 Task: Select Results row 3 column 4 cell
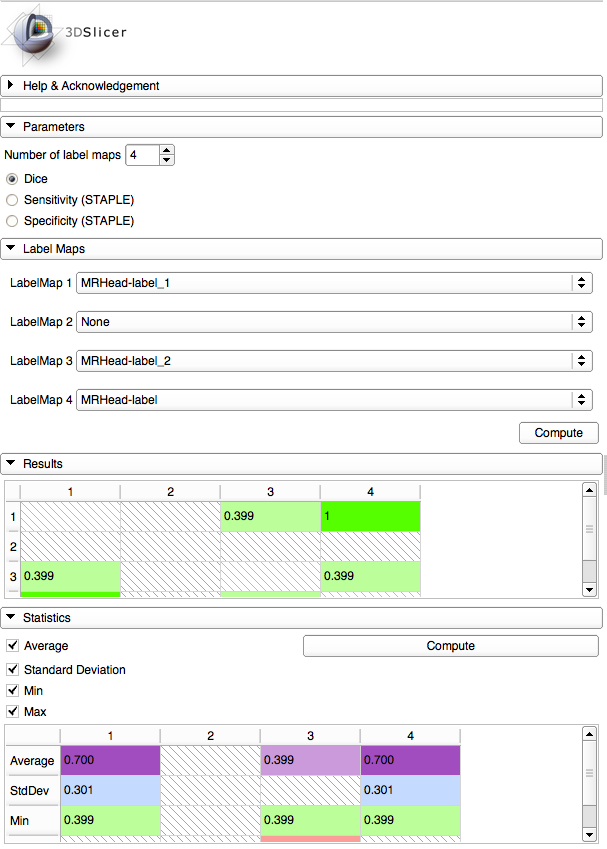370,576
